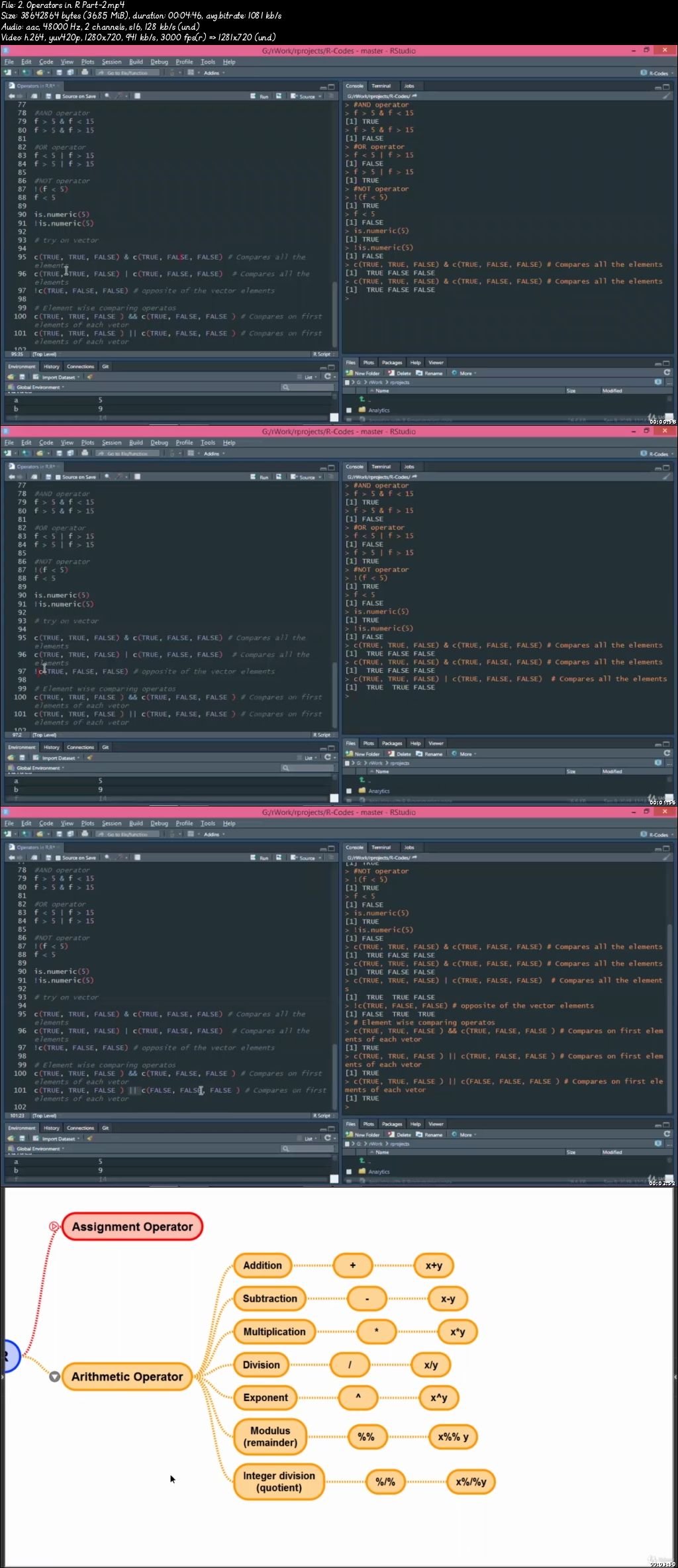The image size is (678, 1568).
Task: Check the select-all files box in second frame
Action: click(347, 763)
